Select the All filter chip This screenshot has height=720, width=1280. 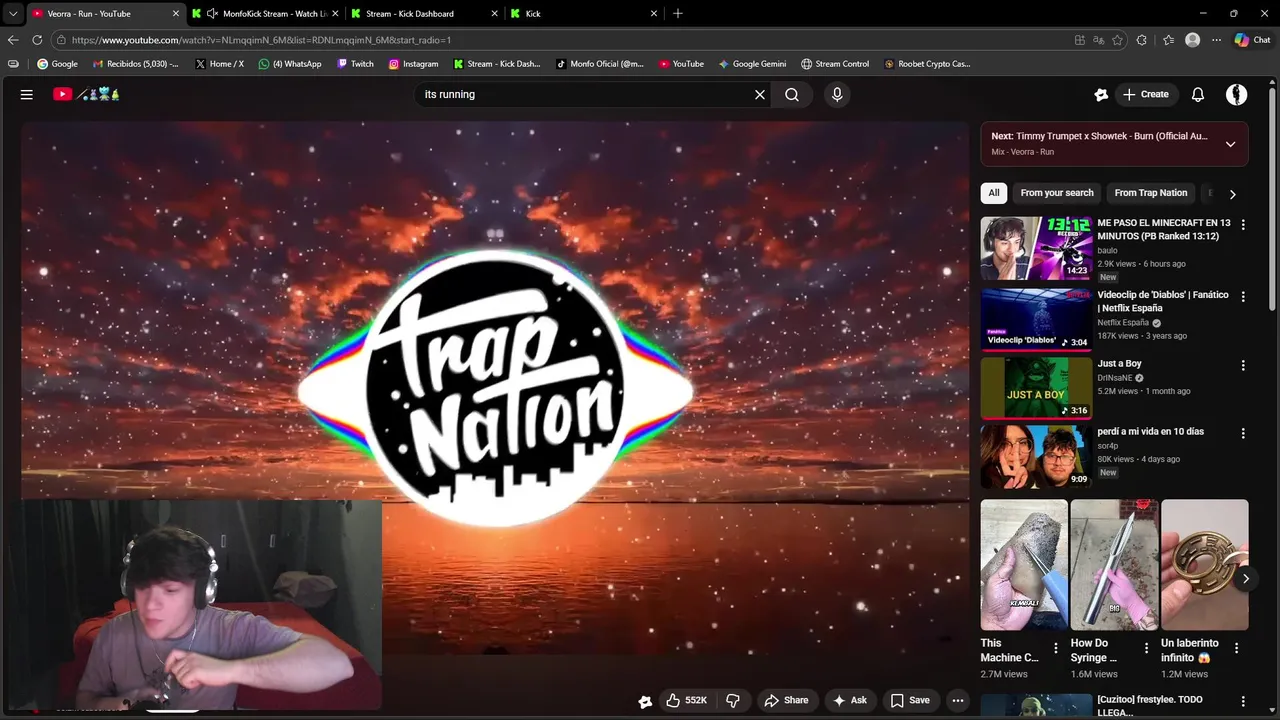pos(993,193)
